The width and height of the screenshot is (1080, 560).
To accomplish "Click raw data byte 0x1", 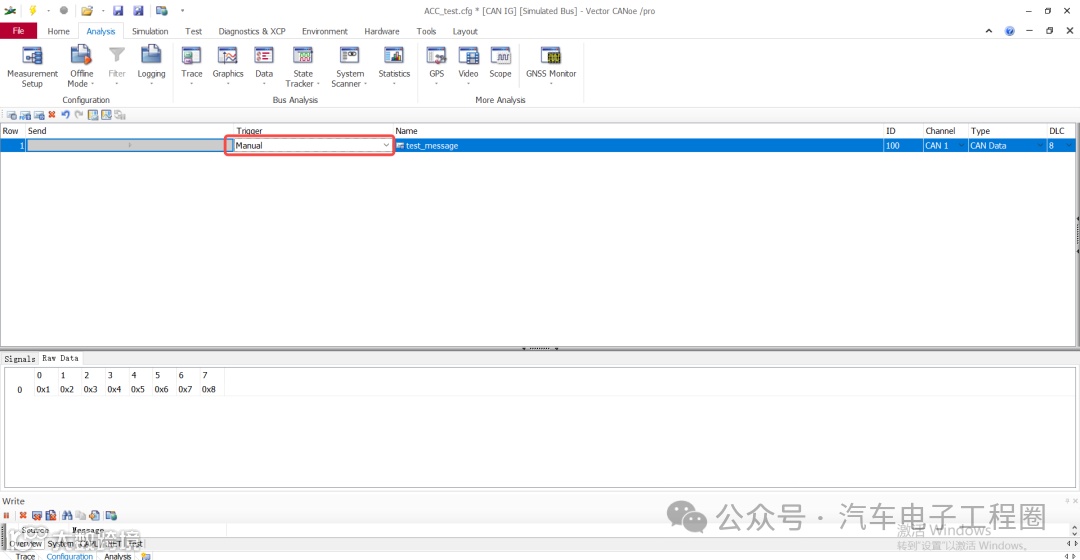I will [43, 389].
